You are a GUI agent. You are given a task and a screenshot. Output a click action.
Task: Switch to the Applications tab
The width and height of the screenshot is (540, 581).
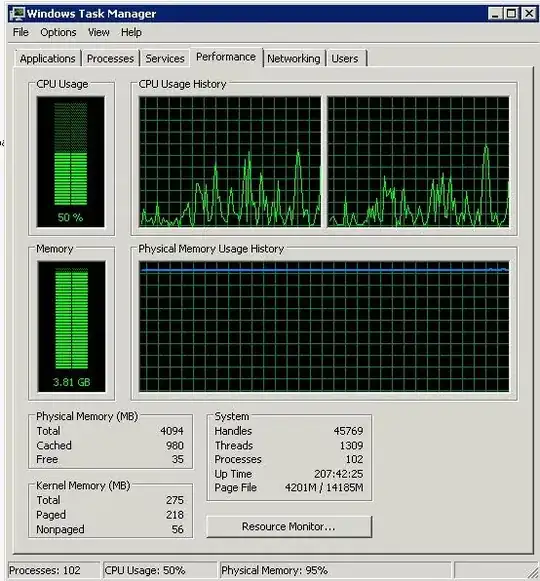(x=47, y=59)
